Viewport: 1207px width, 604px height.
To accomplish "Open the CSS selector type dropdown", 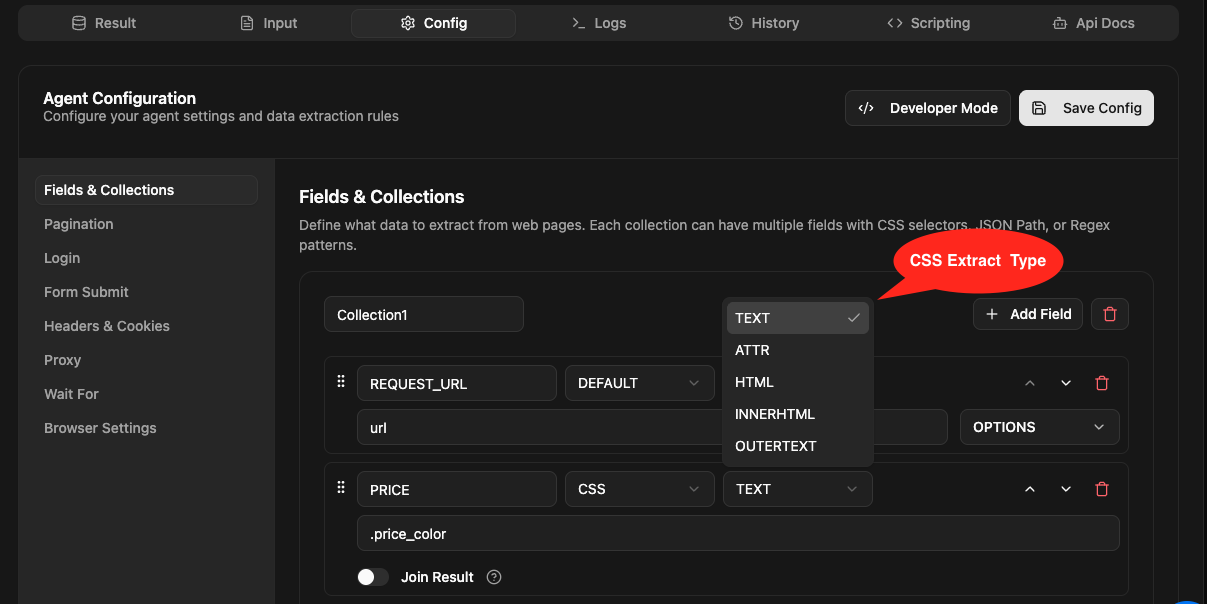I will coord(639,489).
